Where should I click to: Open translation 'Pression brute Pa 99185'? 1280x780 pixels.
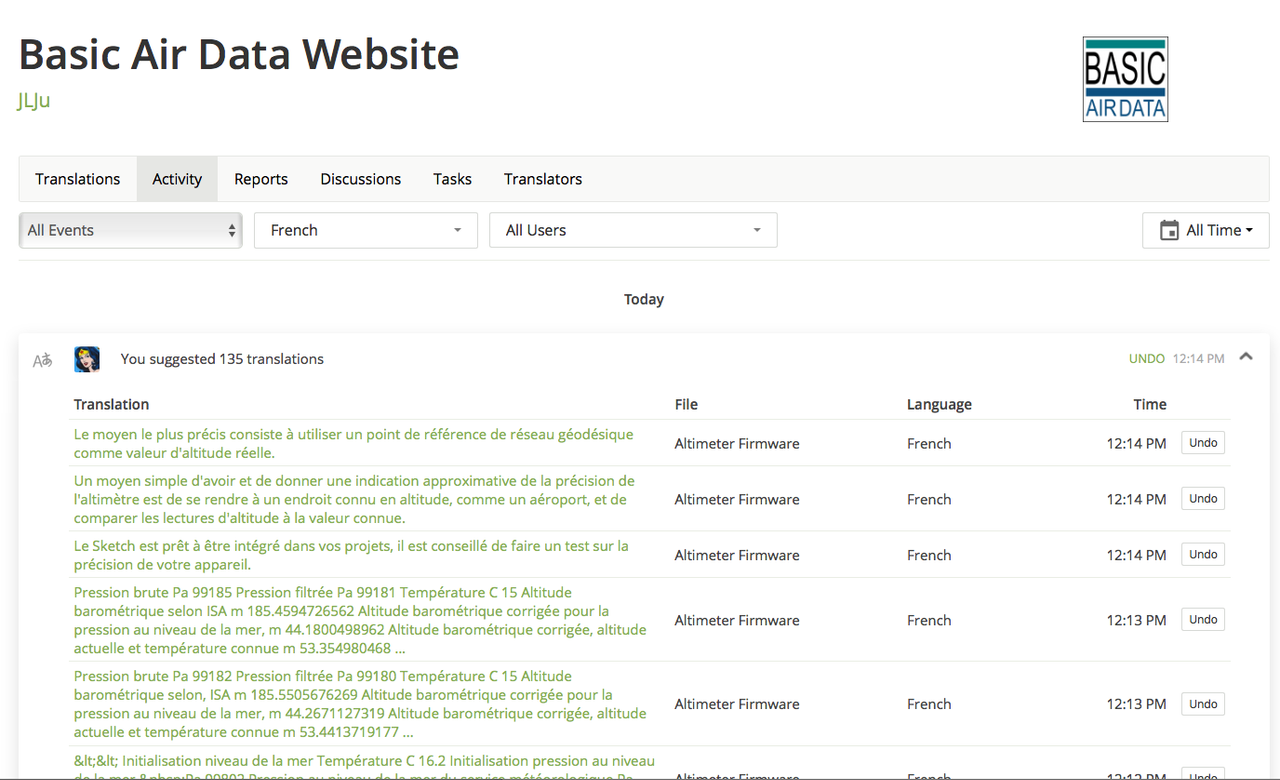pyautogui.click(x=360, y=620)
